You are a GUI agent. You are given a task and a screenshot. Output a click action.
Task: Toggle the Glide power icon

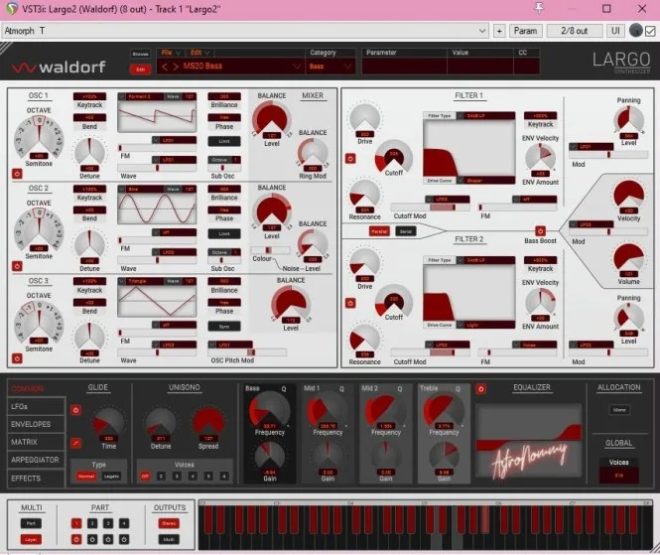point(76,410)
